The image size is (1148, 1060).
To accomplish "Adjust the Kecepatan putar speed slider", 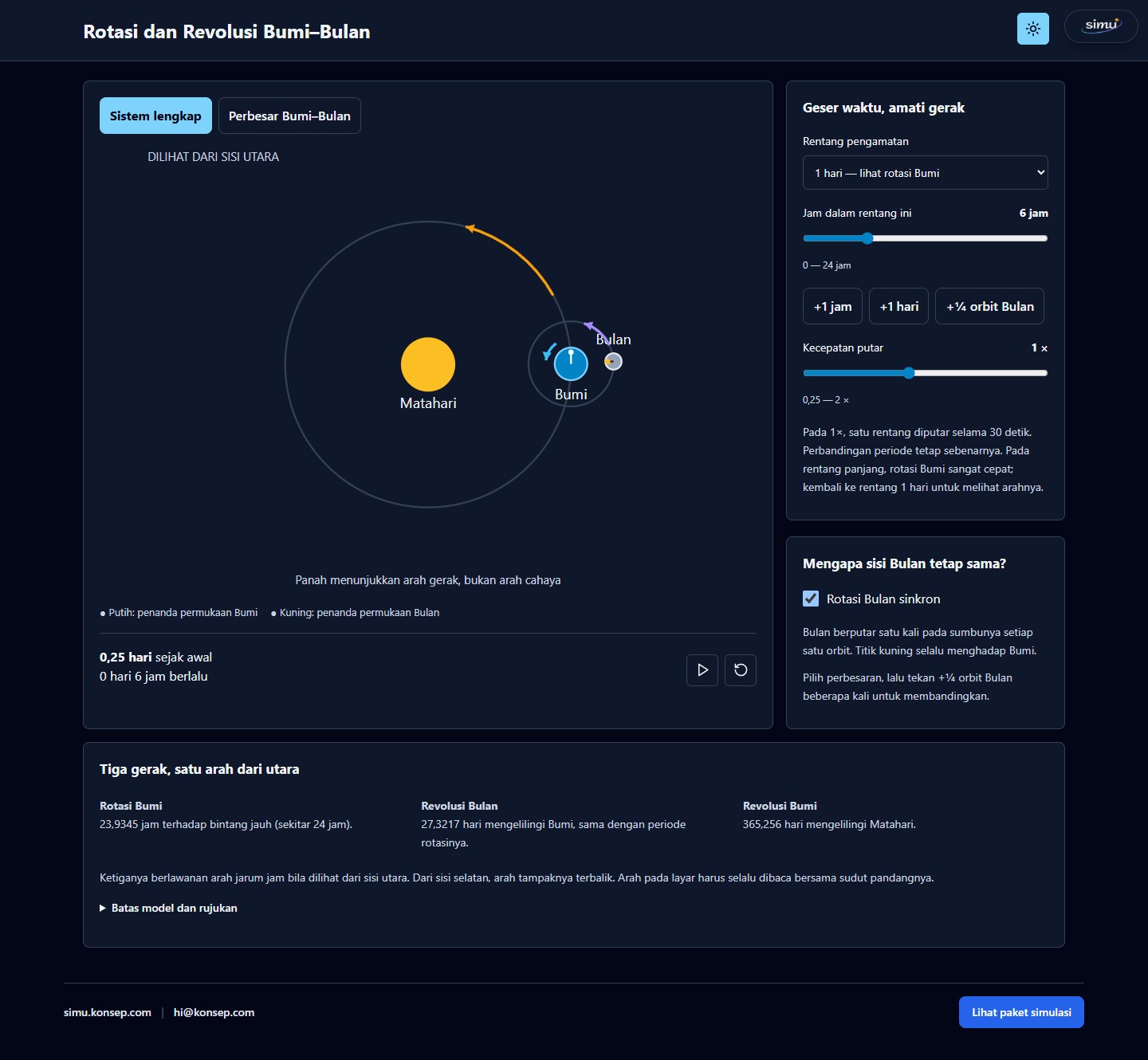I will [926, 373].
